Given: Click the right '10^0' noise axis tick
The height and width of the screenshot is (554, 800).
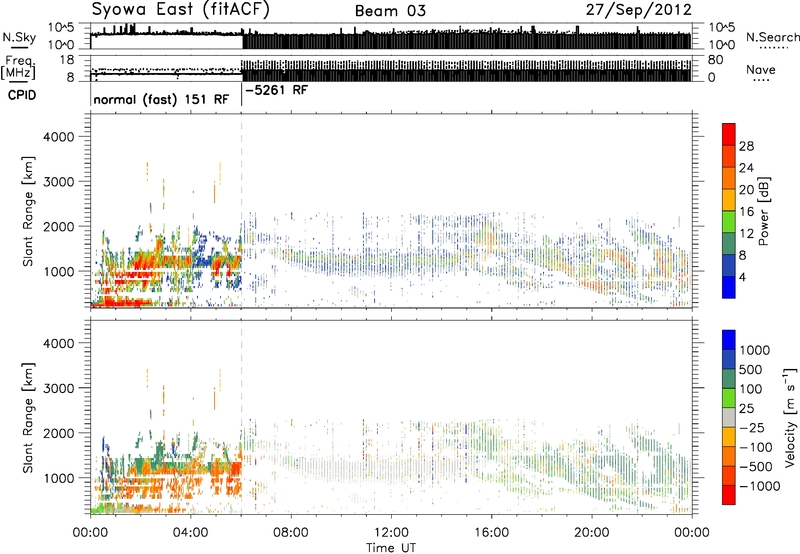Looking at the screenshot, I should (721, 45).
